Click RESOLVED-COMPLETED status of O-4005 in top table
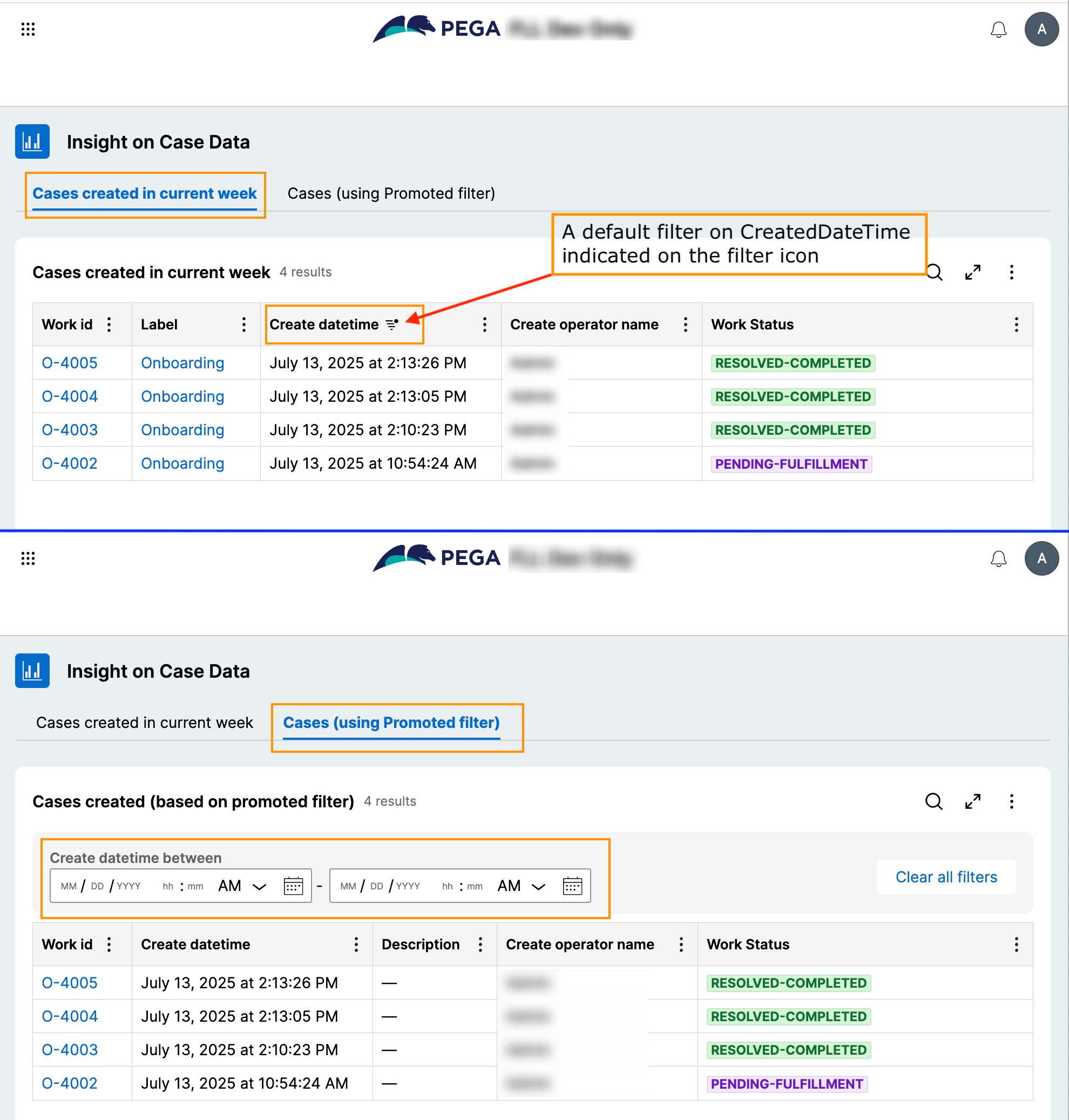The width and height of the screenshot is (1069, 1120). coord(793,363)
